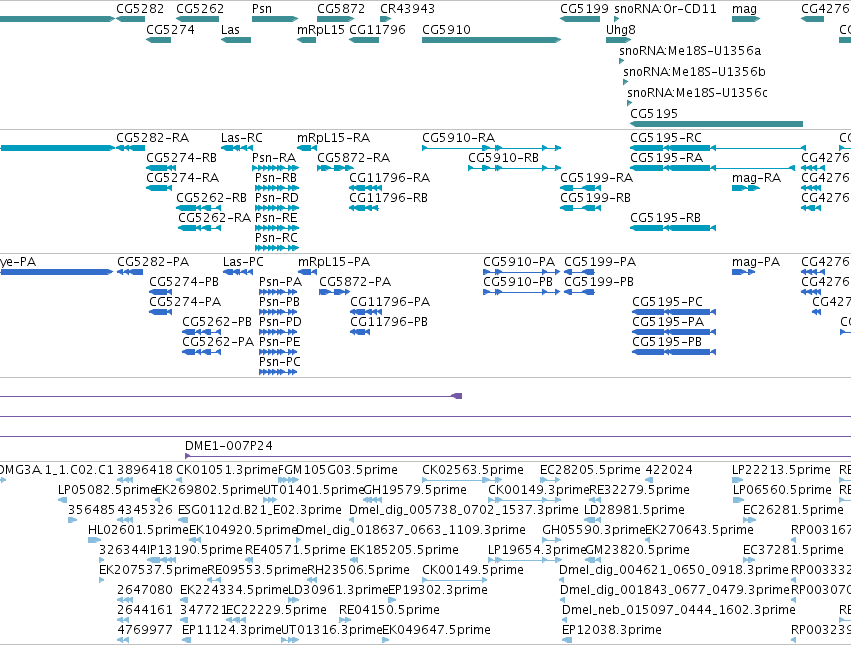Click the Uhg8 gene label
The width and height of the screenshot is (851, 645).
(620, 30)
